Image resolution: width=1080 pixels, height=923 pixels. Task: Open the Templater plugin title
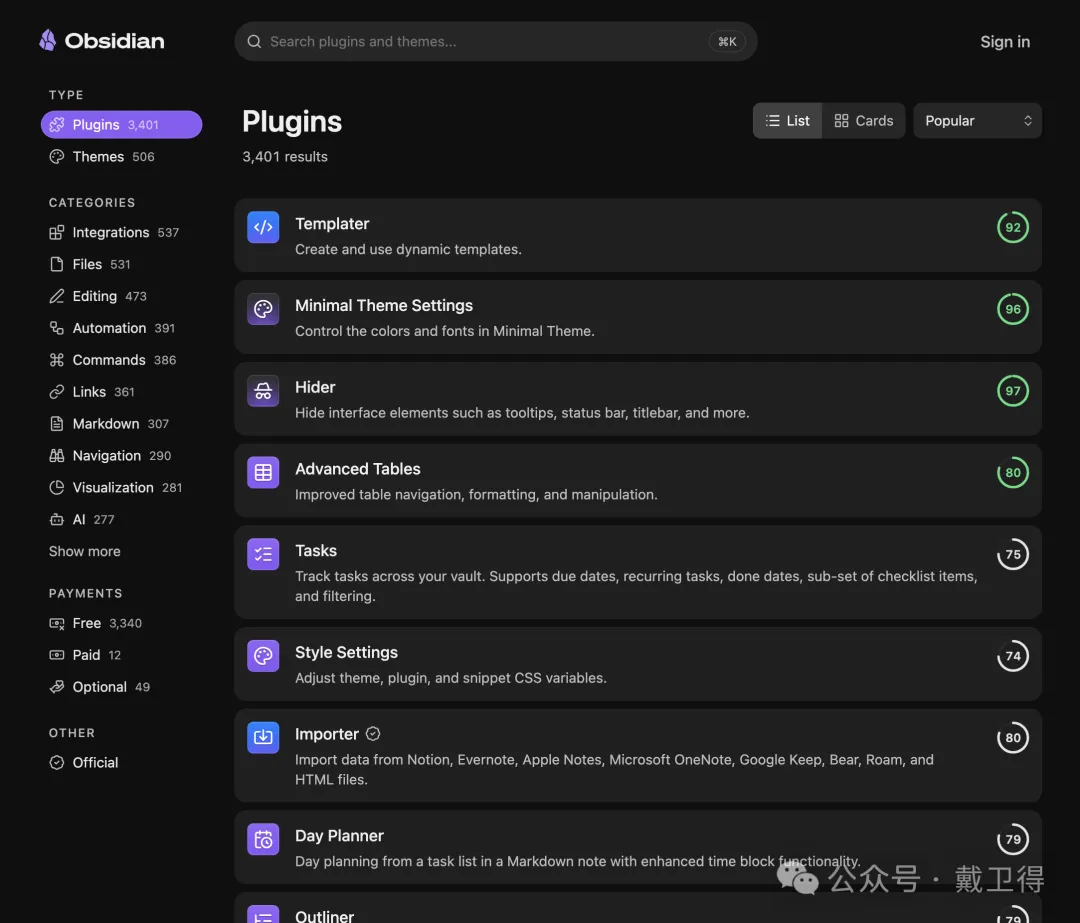332,224
